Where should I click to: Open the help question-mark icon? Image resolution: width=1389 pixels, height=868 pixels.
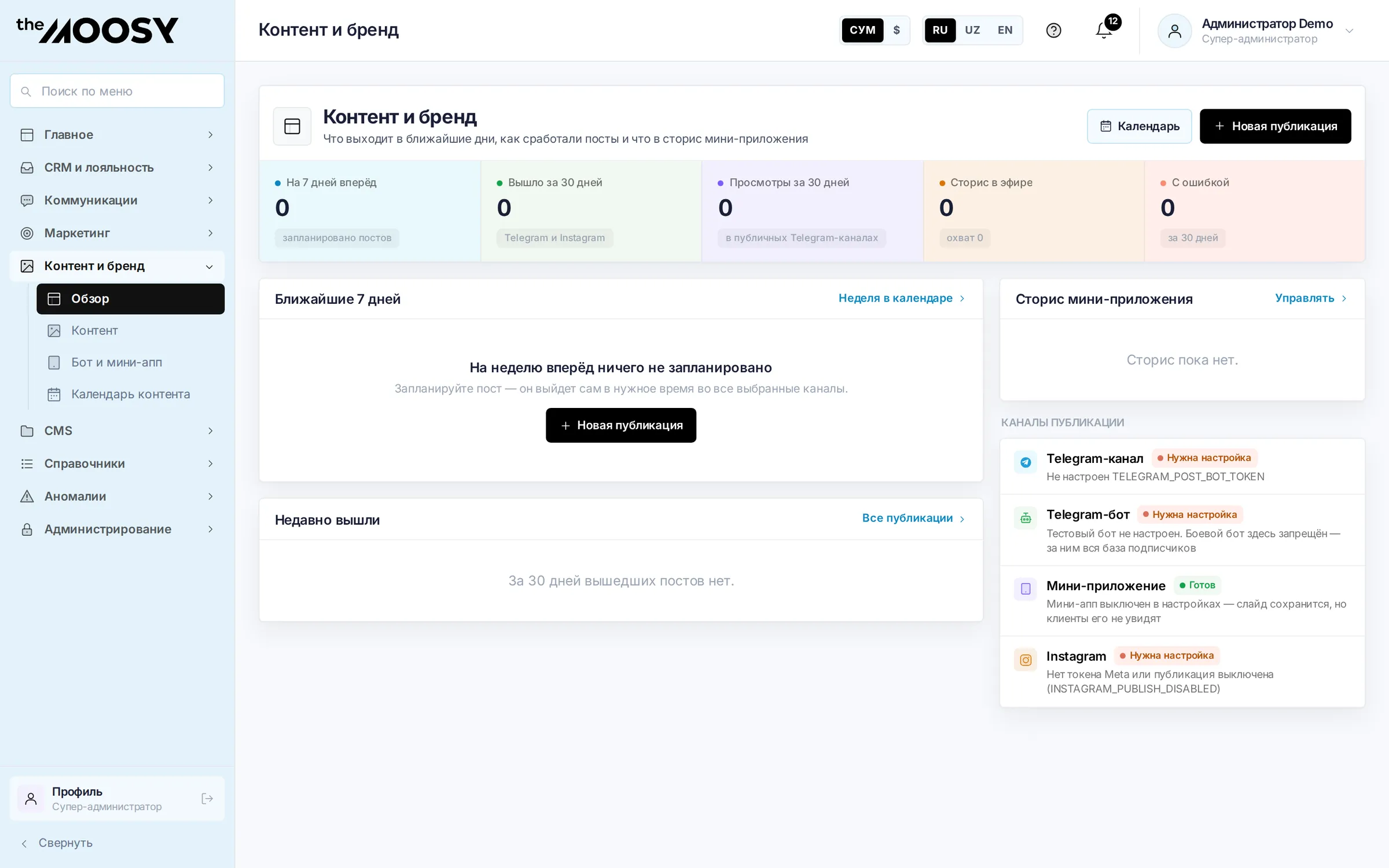(x=1053, y=30)
